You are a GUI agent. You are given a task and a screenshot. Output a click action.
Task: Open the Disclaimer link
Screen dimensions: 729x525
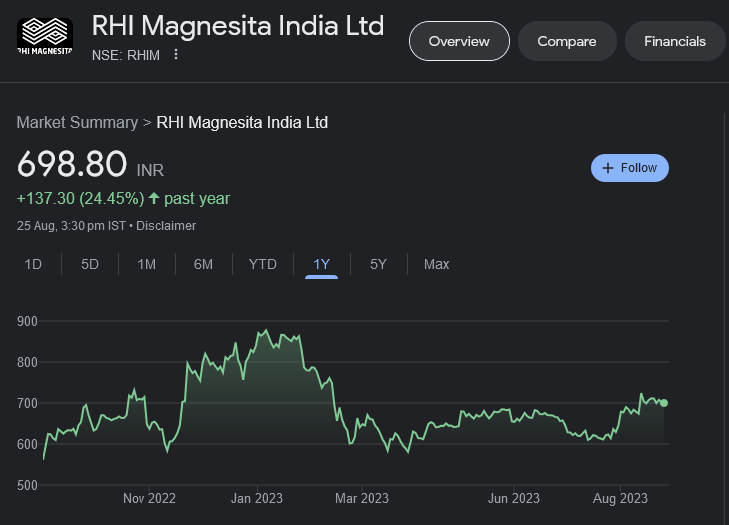click(x=166, y=226)
